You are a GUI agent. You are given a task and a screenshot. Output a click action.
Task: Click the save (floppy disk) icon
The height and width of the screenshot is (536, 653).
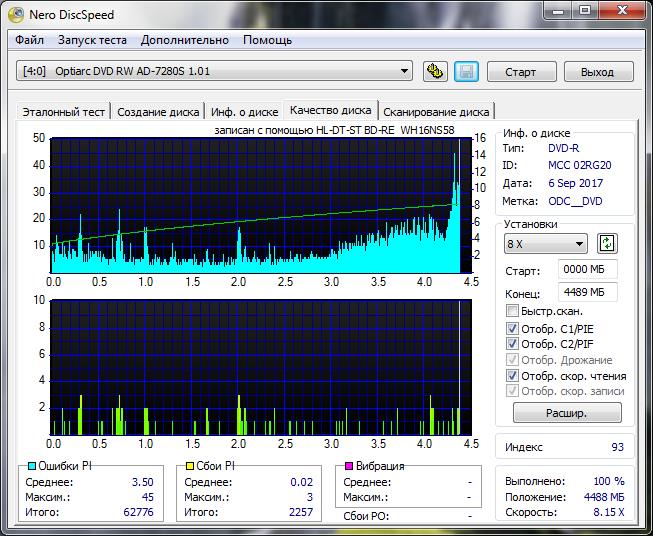point(465,71)
